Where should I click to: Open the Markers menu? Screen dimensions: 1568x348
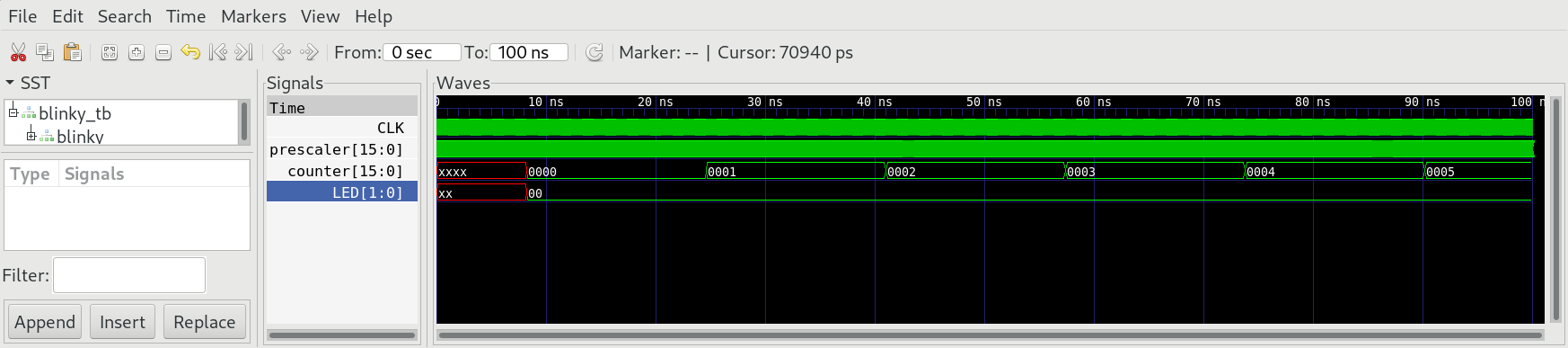point(253,16)
